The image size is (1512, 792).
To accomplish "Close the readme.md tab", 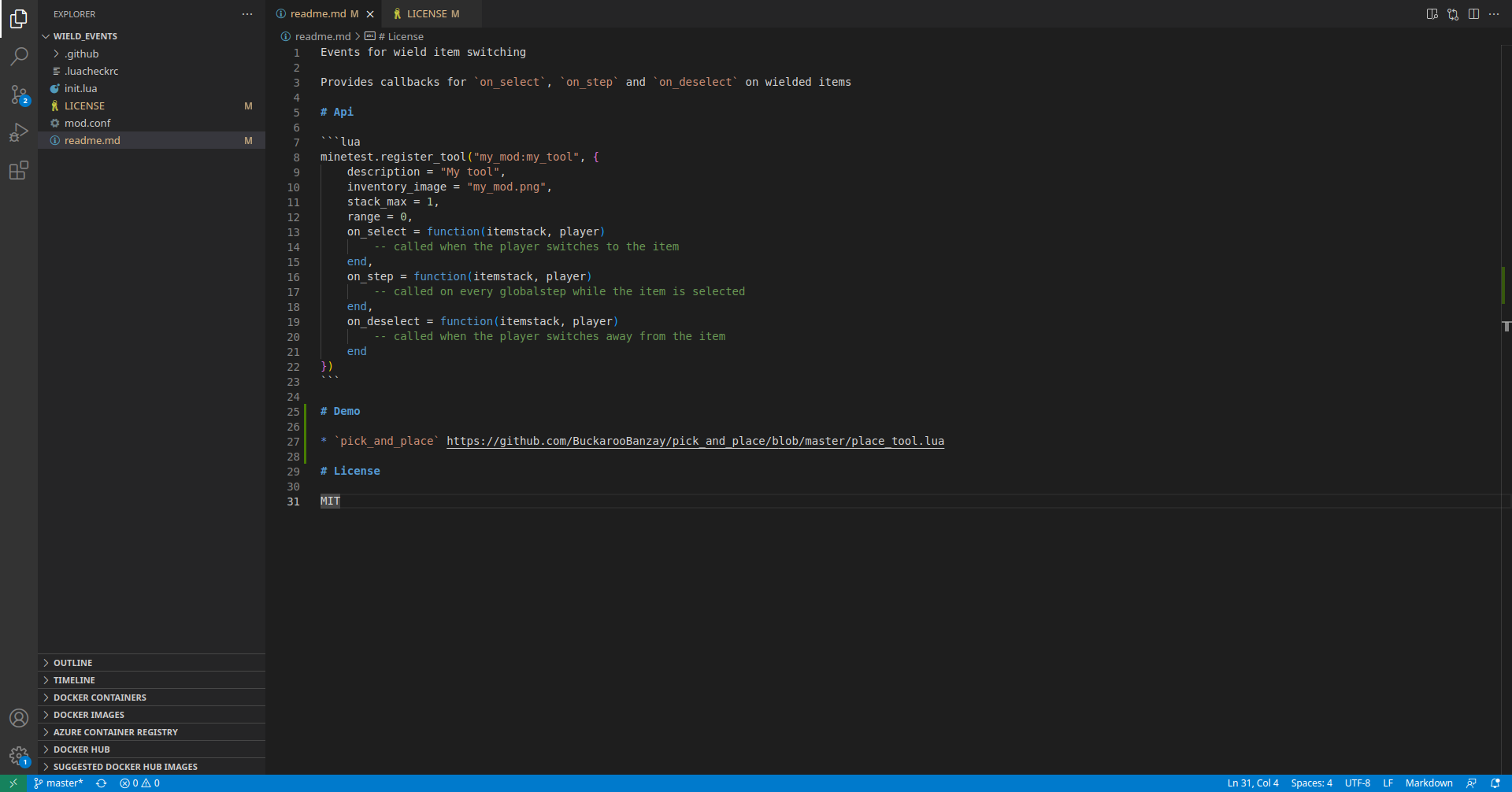I will pos(370,14).
